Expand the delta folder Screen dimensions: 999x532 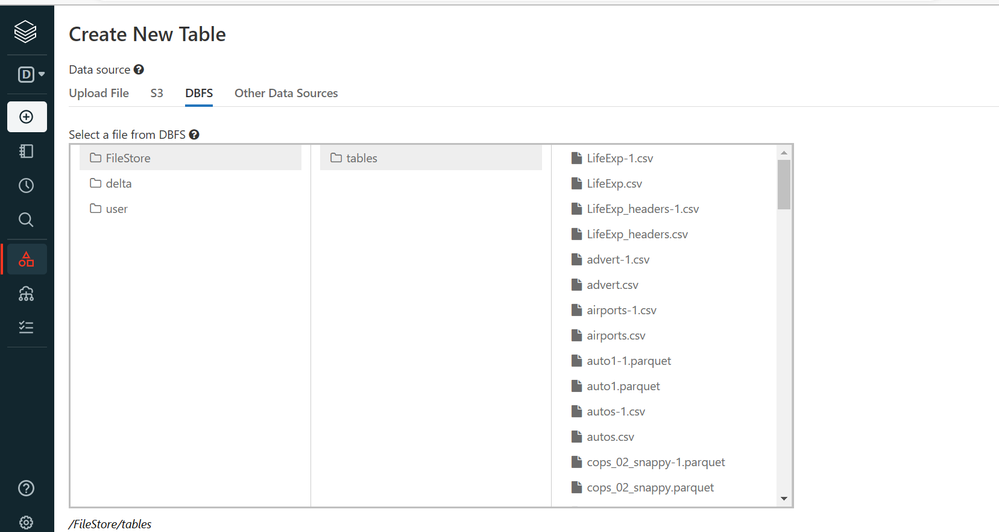coord(118,184)
